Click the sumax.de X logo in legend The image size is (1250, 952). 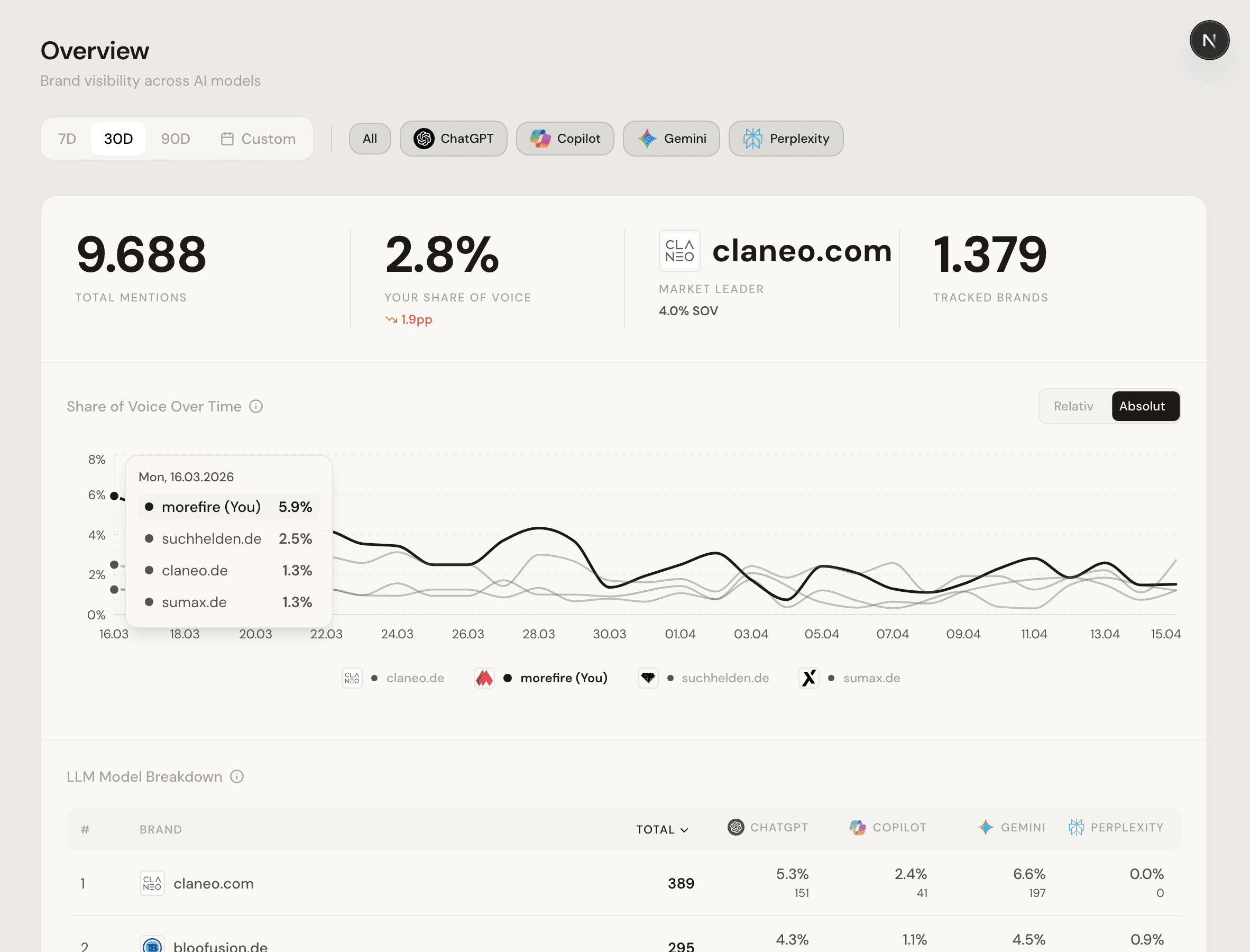(809, 678)
